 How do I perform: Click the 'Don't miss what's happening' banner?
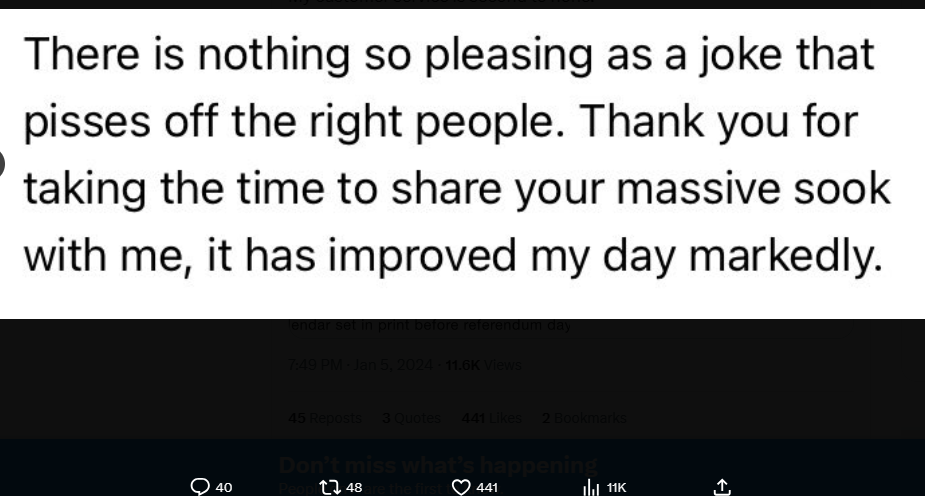coord(438,465)
